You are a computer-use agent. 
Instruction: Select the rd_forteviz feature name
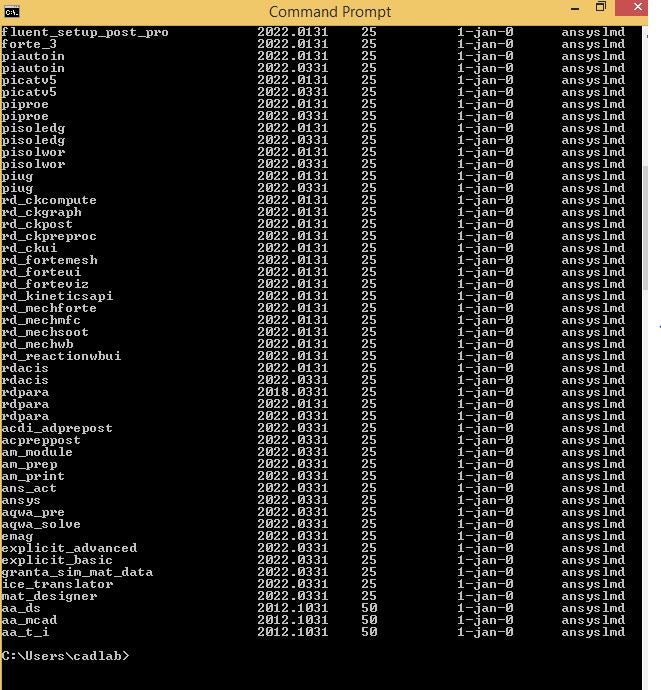coord(45,284)
